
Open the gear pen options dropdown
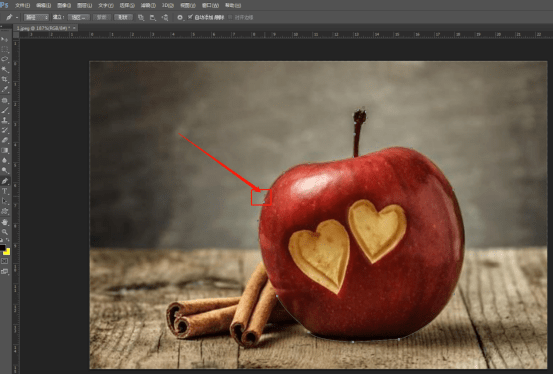(x=180, y=17)
